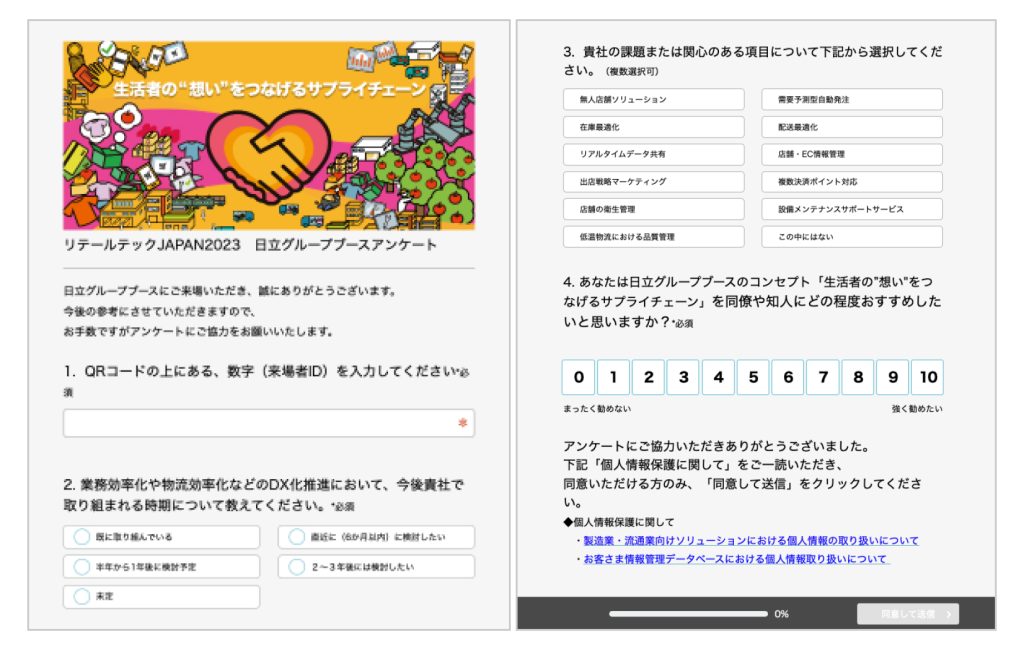Select the 配送最適化 choice
Image resolution: width=1024 pixels, height=650 pixels.
(x=852, y=128)
